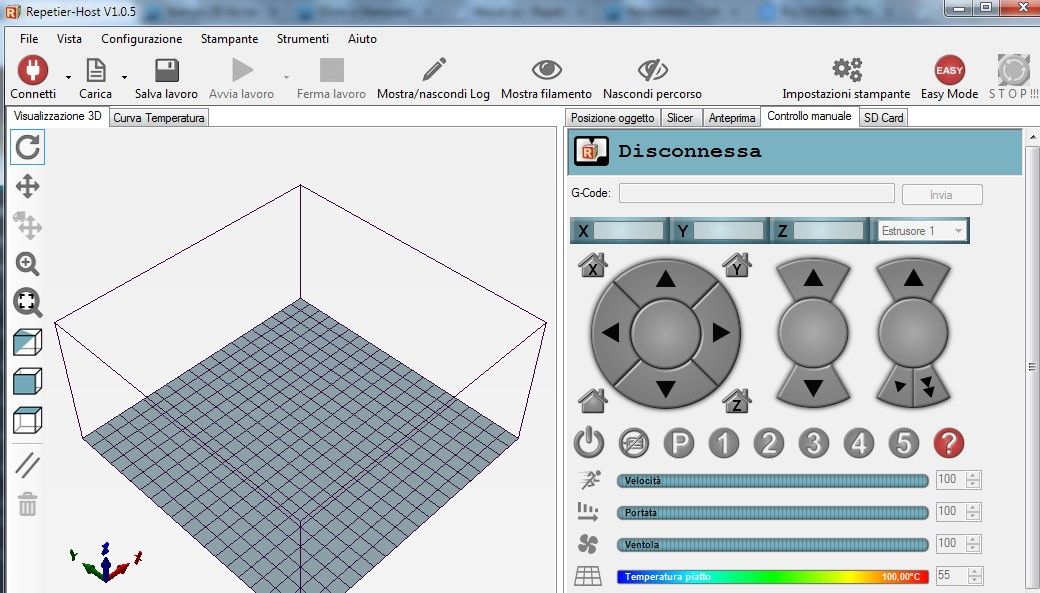The width and height of the screenshot is (1040, 593).
Task: Click the Salva lavoro floppy disk icon
Action: click(166, 70)
